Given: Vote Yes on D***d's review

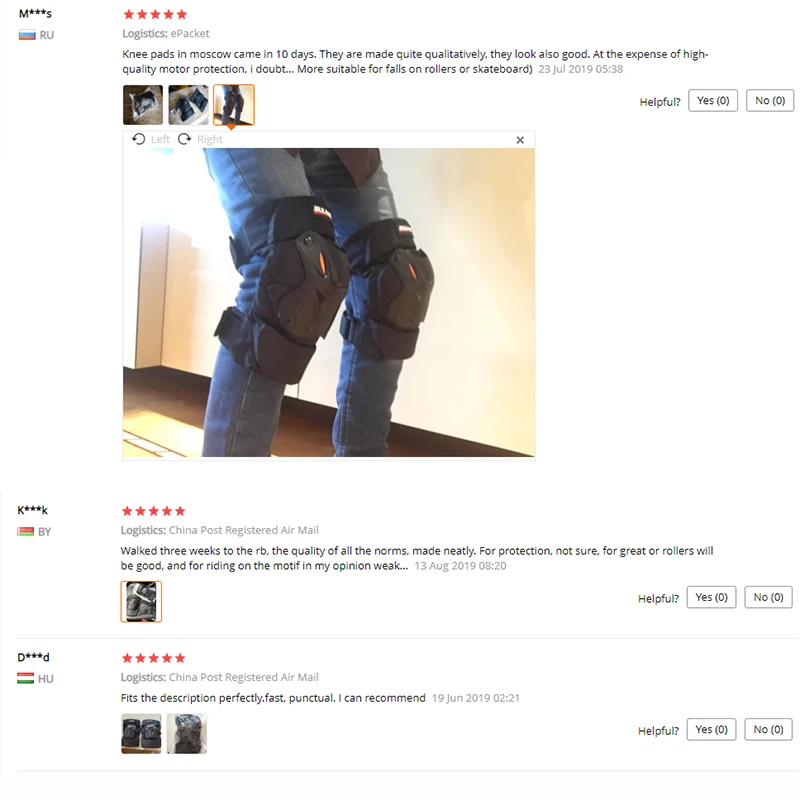Looking at the screenshot, I should pyautogui.click(x=711, y=729).
